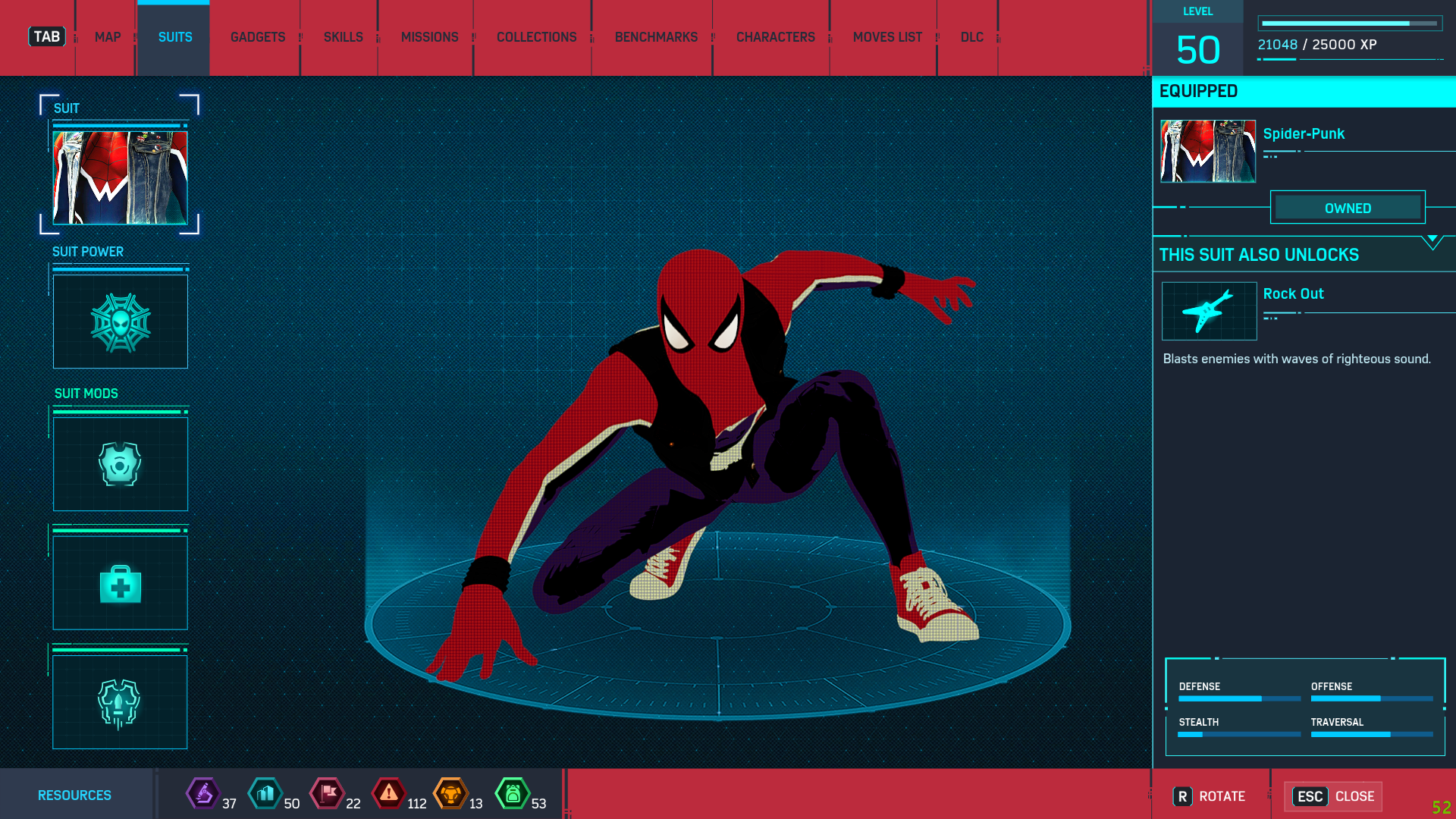1456x819 pixels.
Task: Click the green backpack token icon
Action: tap(513, 794)
